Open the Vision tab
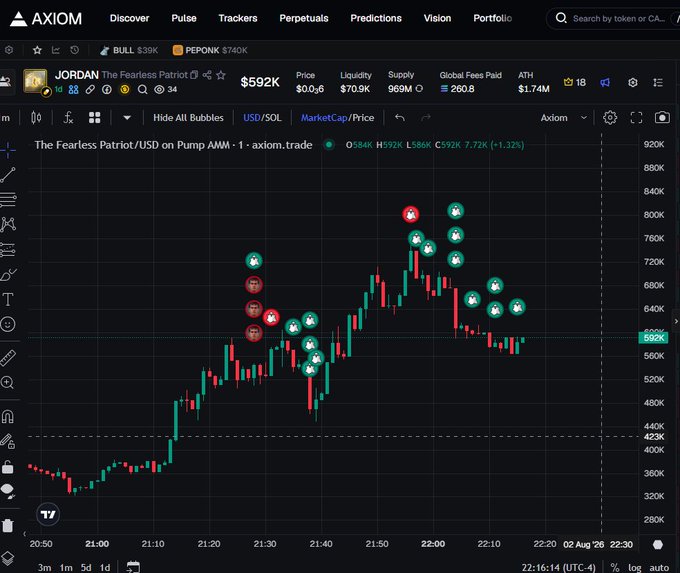 437,18
